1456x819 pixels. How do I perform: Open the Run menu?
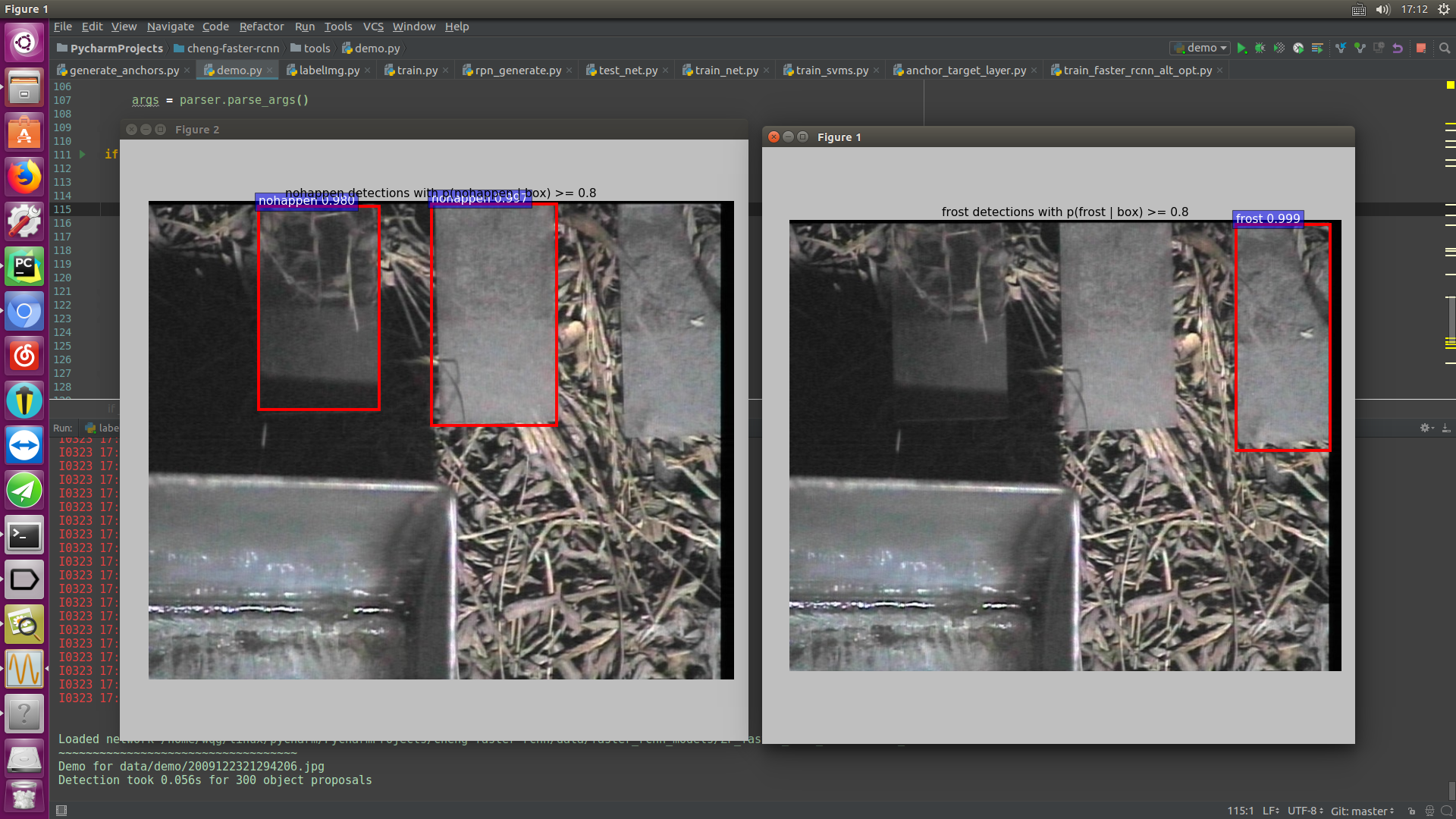304,27
